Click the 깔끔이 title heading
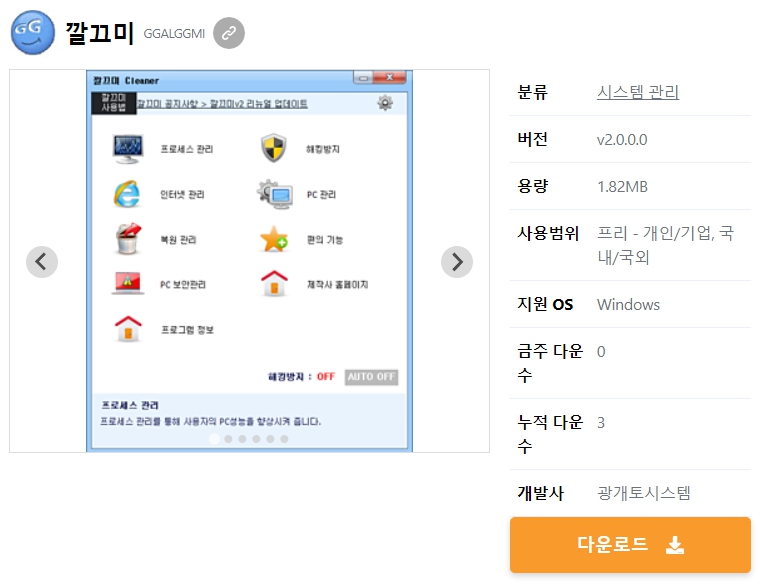Viewport: 760px width, 584px height. click(x=99, y=33)
